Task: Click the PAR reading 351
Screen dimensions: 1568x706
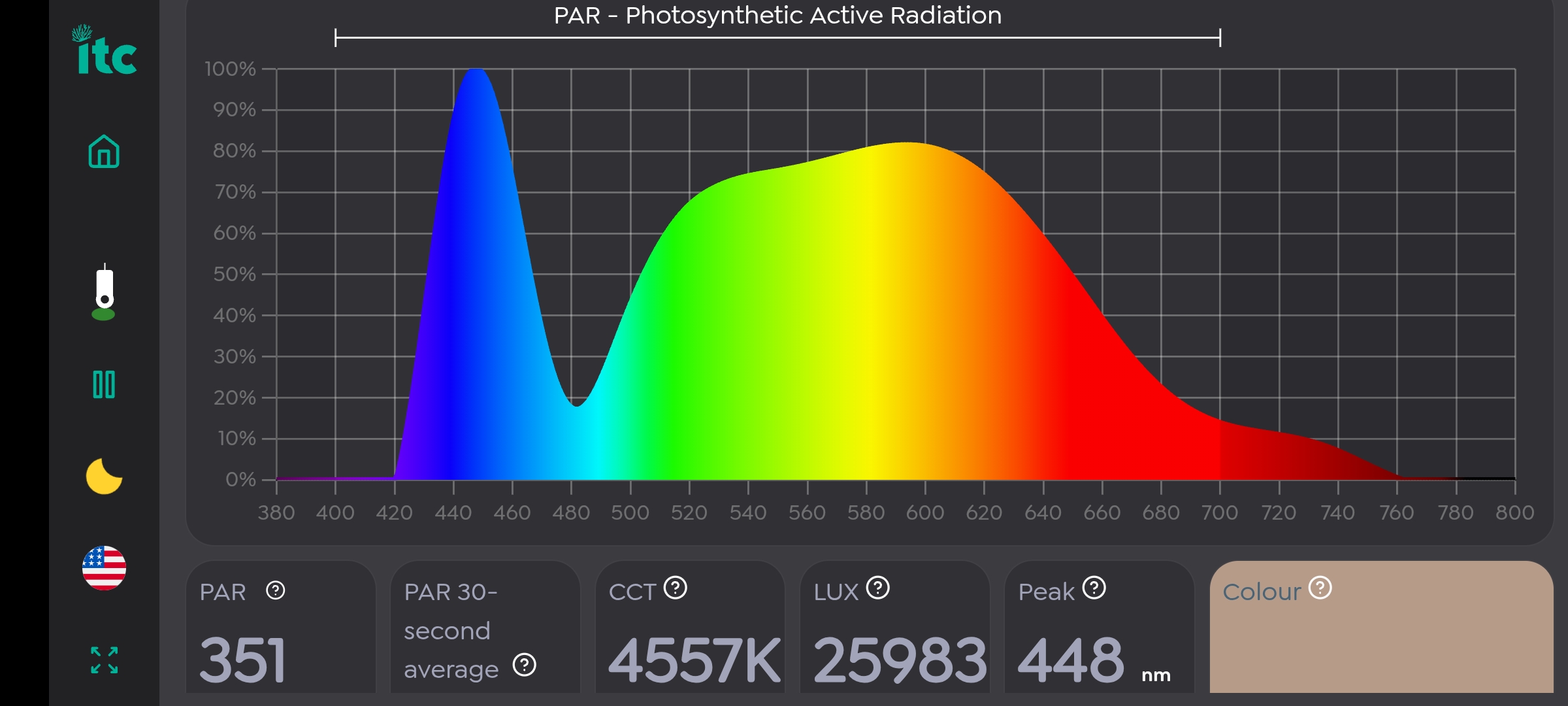Action: coord(242,660)
